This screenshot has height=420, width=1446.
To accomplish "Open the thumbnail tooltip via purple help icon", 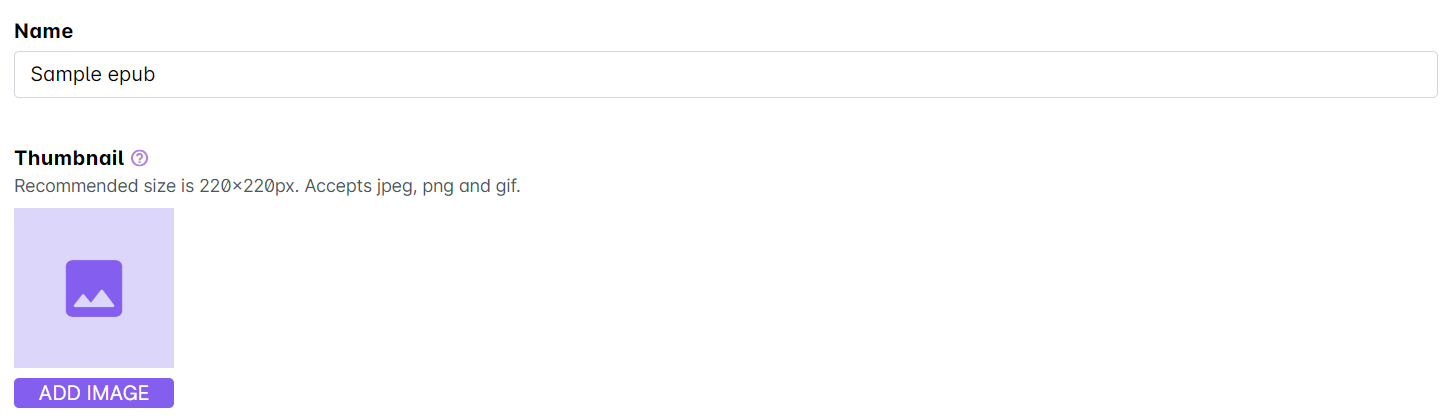I will pyautogui.click(x=140, y=158).
